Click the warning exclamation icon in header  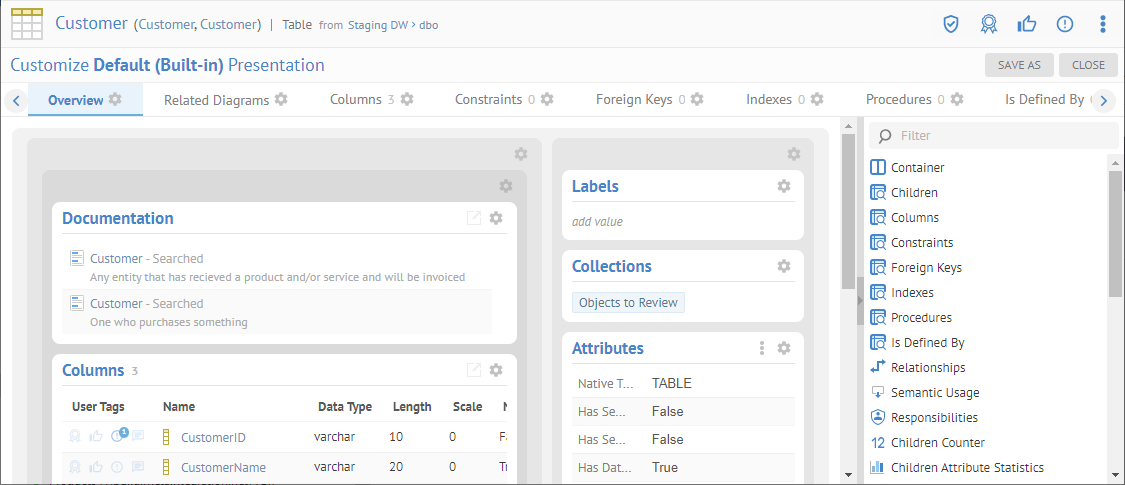1064,24
